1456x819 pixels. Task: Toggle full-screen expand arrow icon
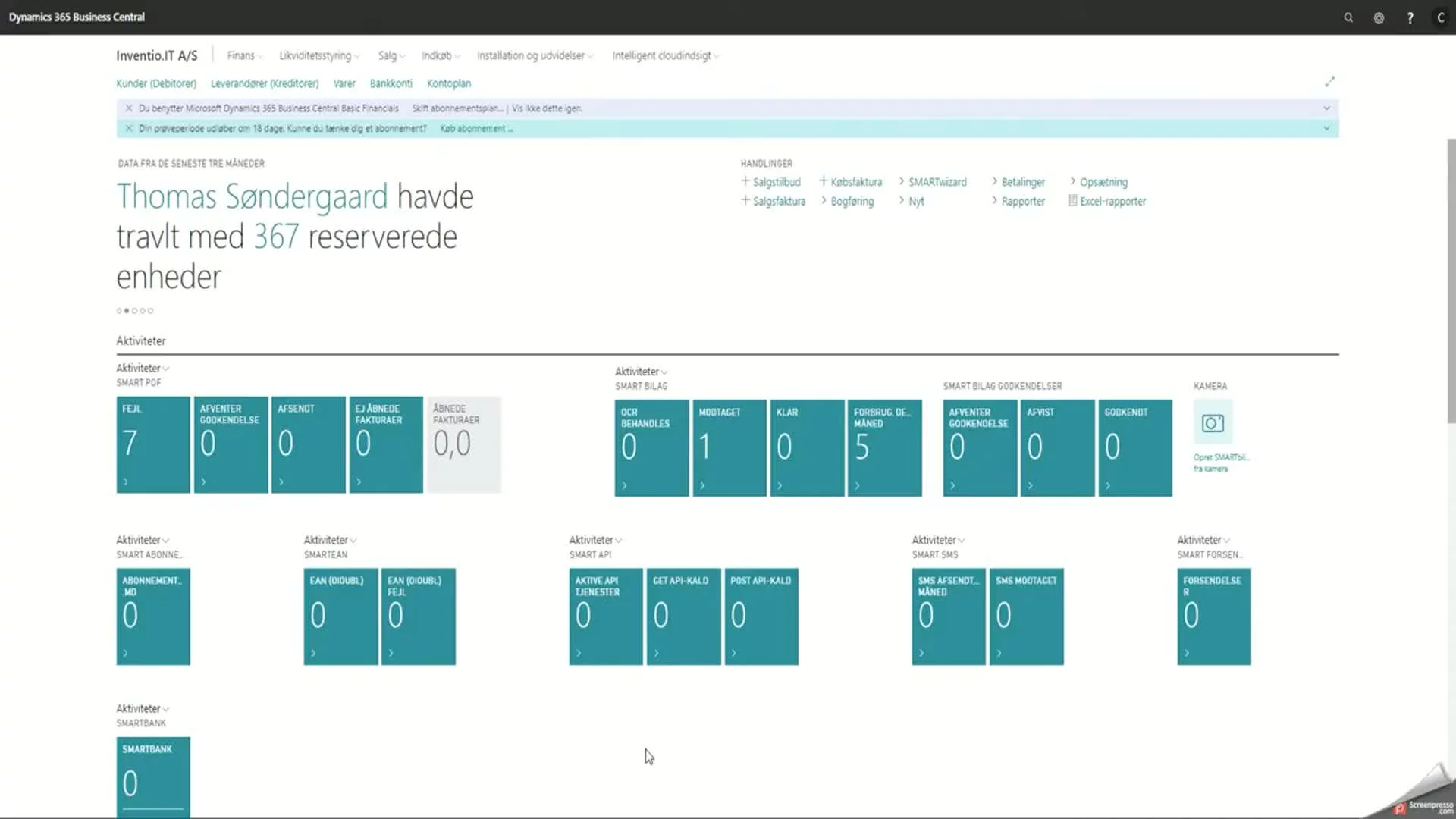click(x=1329, y=81)
